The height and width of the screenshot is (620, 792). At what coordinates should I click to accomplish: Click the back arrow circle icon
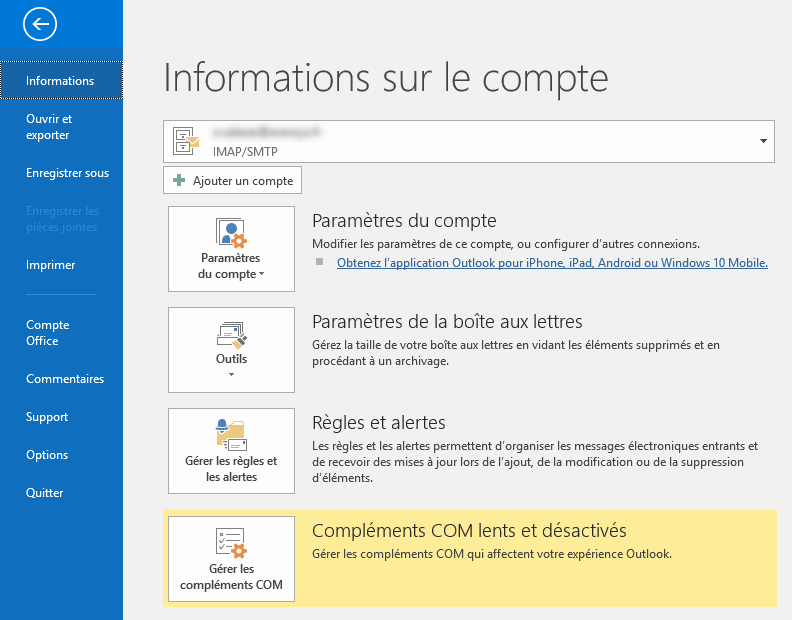[x=40, y=24]
